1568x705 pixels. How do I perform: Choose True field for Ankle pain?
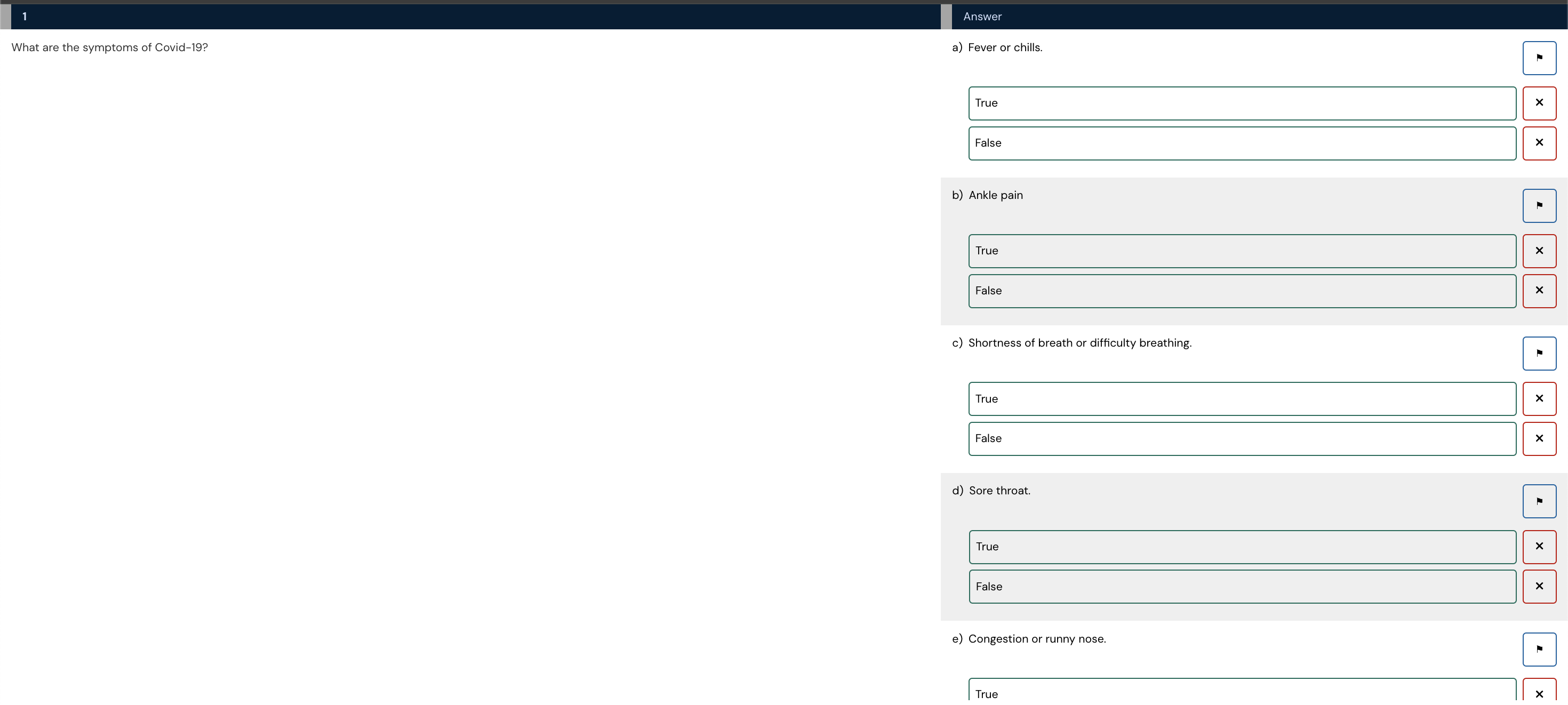pos(1242,251)
